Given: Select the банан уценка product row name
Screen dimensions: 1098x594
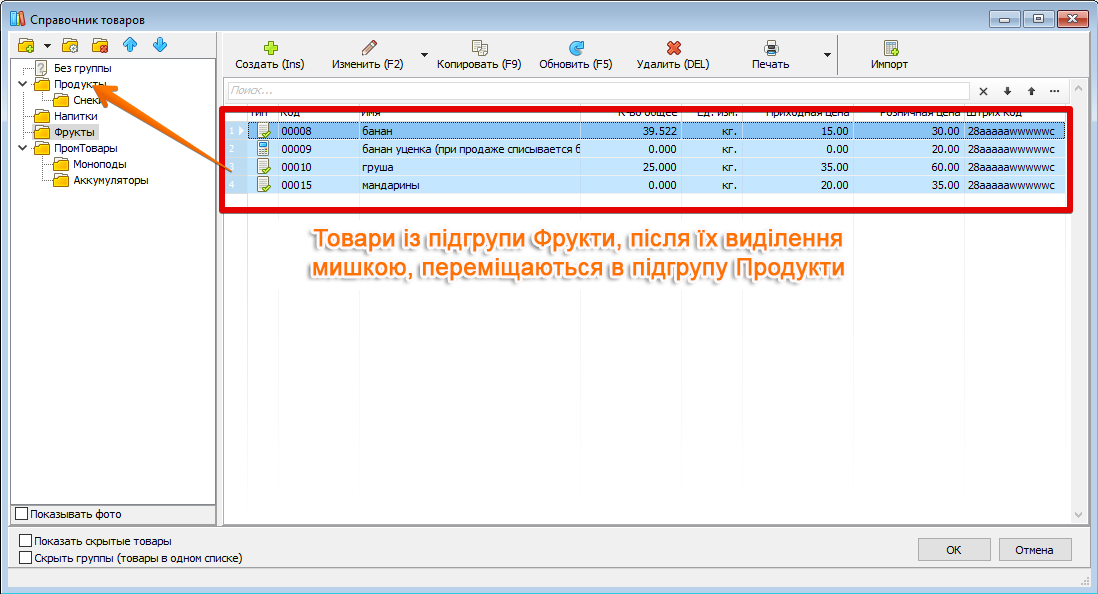Looking at the screenshot, I should (471, 149).
